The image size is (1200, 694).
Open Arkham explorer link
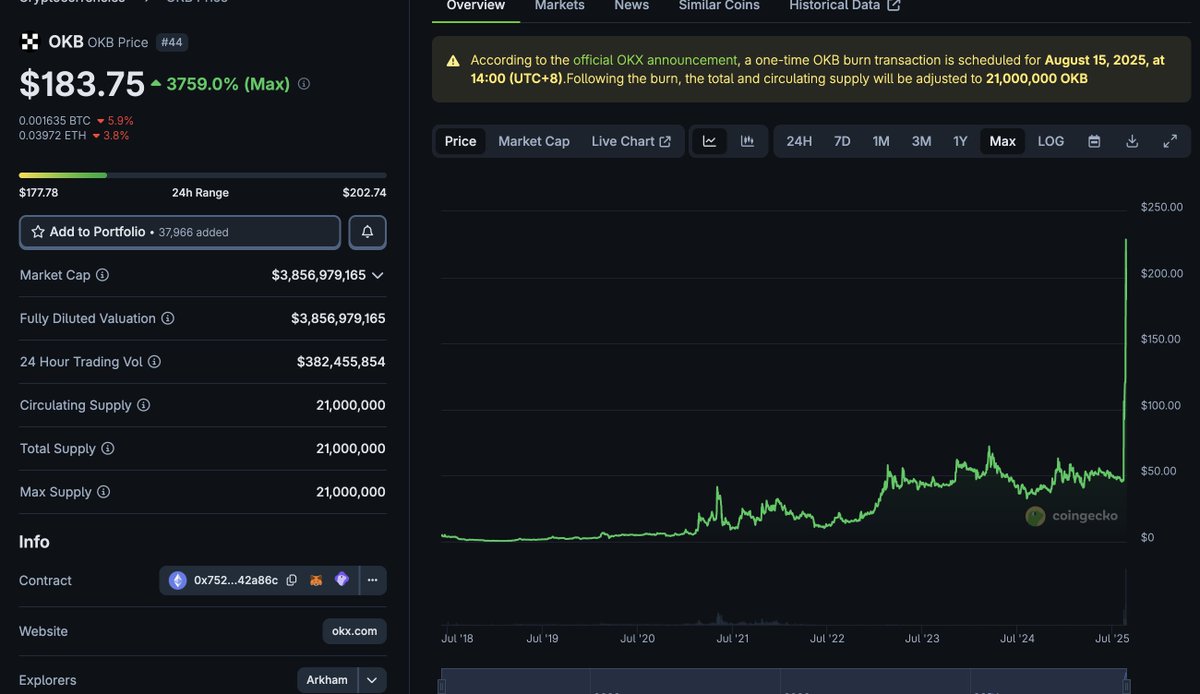328,680
